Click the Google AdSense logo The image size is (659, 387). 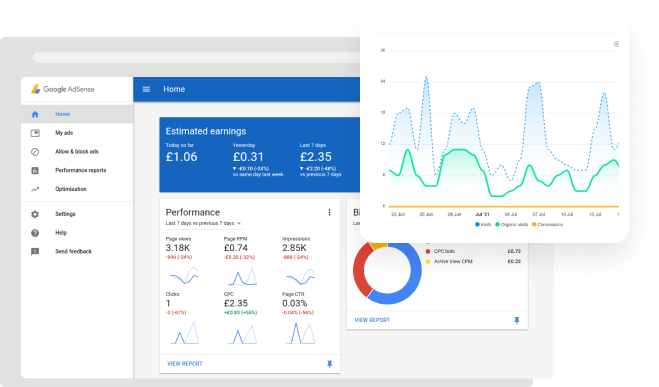[63, 89]
